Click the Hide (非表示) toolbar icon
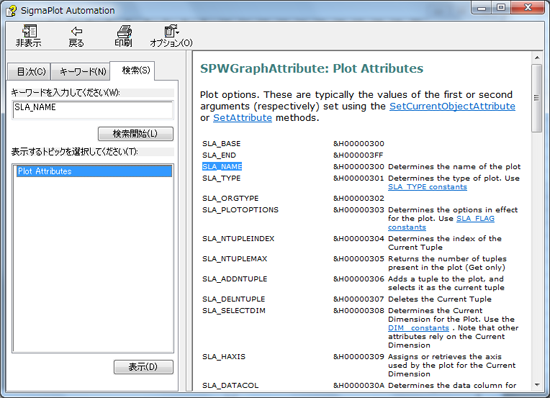 (29, 36)
